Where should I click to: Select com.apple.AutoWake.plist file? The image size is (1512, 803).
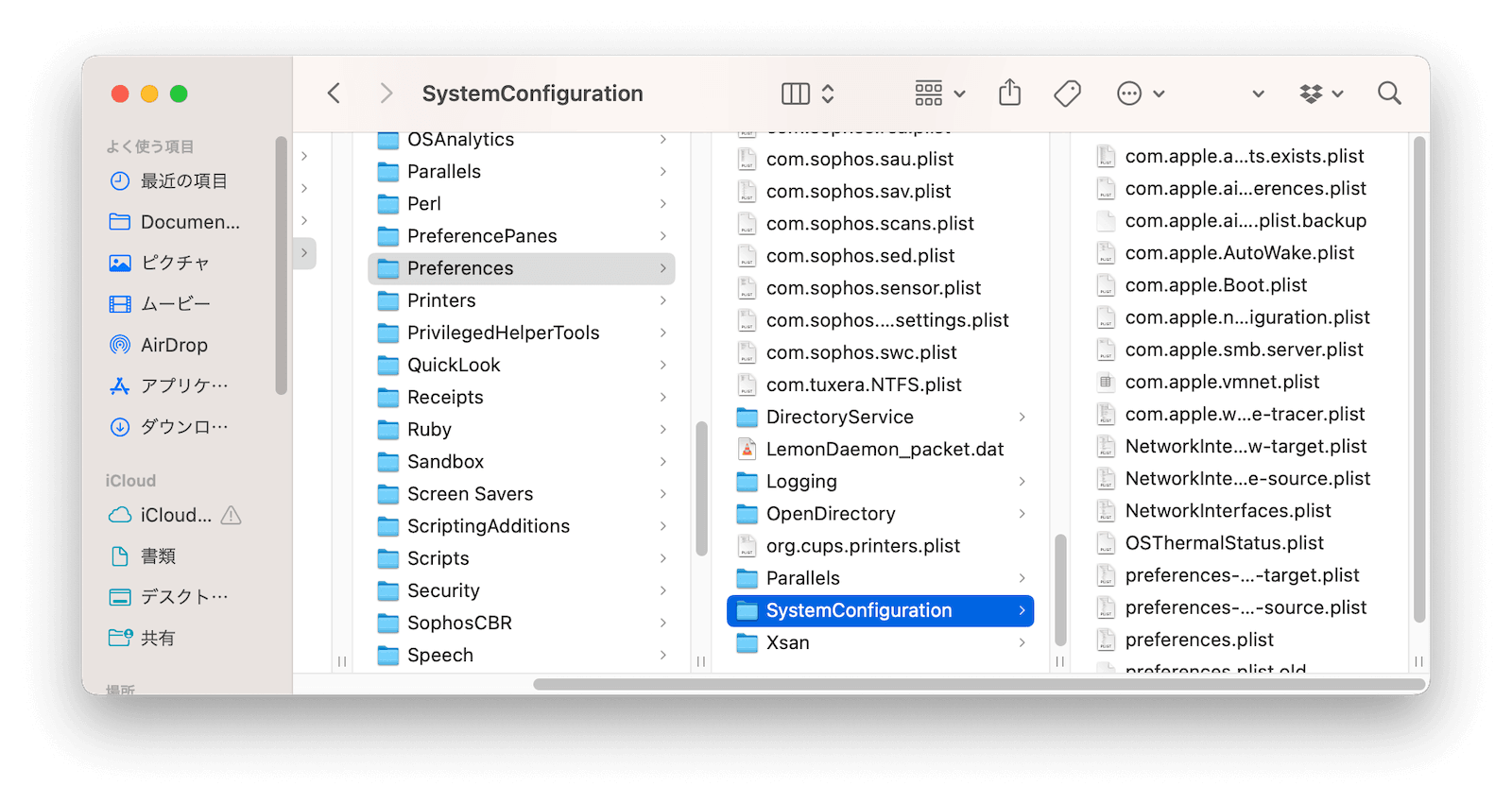tap(1240, 252)
